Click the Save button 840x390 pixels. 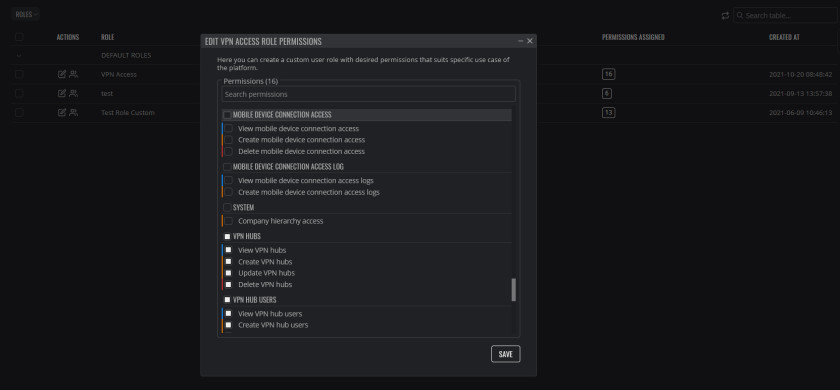click(505, 354)
